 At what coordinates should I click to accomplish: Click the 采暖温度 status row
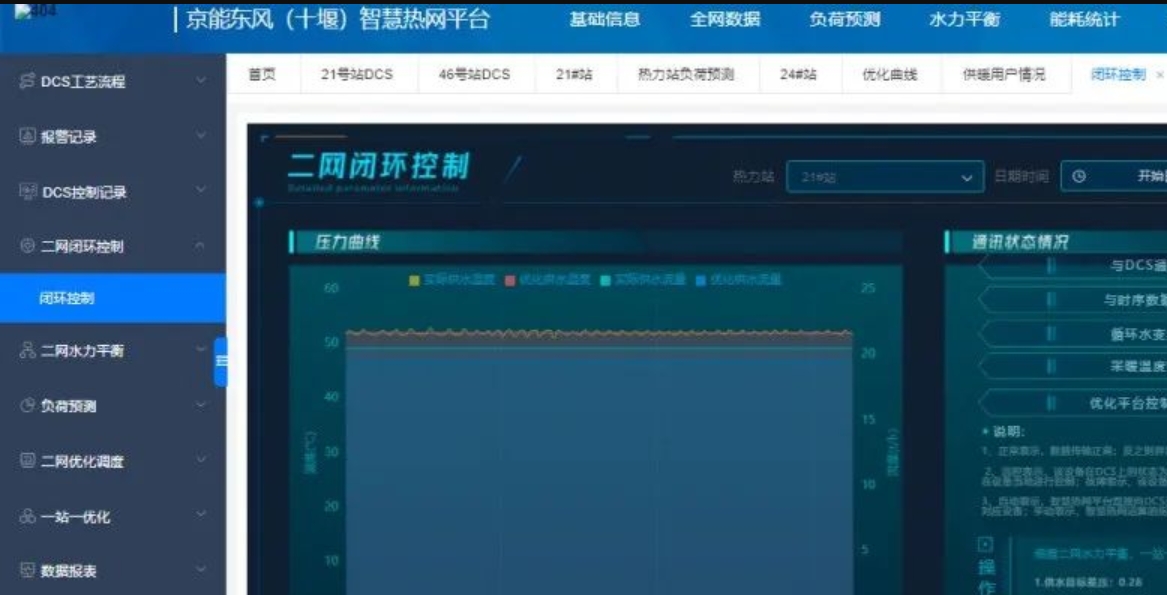(1072, 367)
